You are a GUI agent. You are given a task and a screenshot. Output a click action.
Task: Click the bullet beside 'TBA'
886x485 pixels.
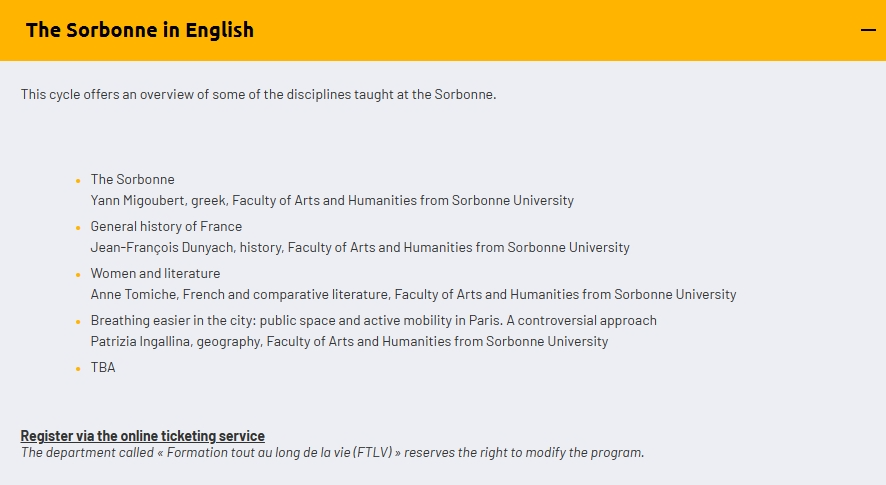[x=78, y=369]
